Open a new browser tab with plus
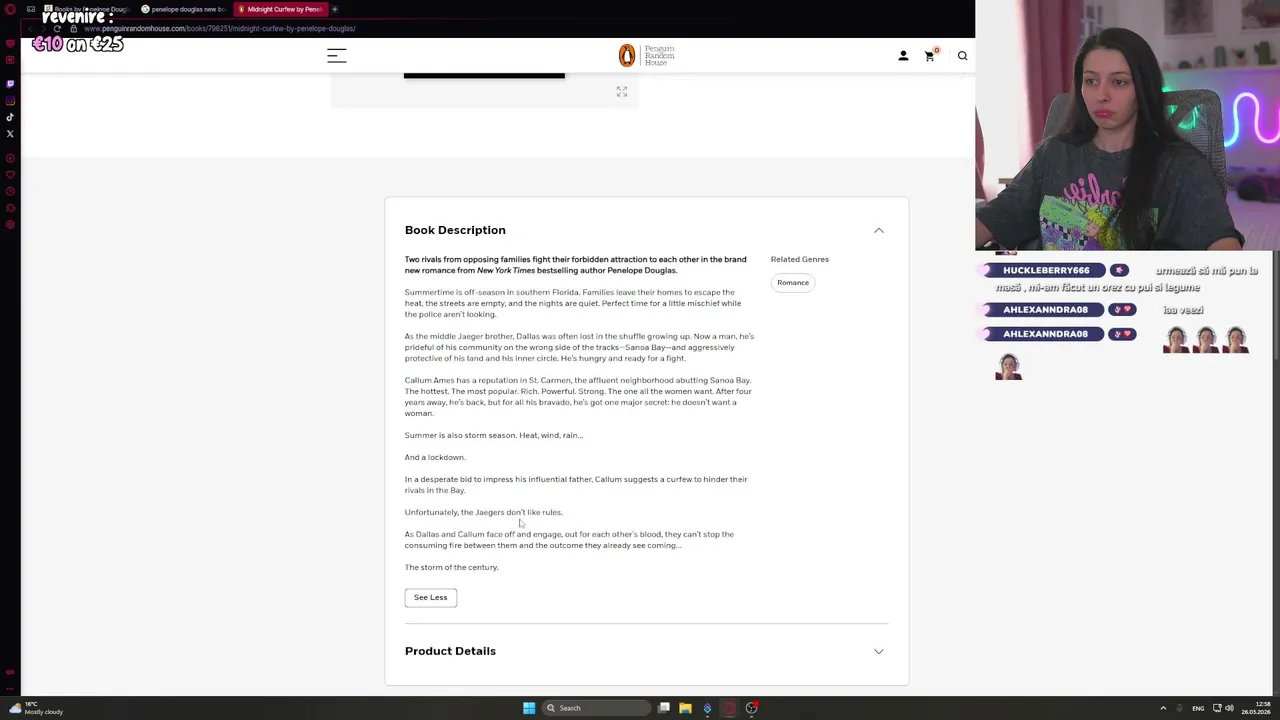Viewport: 1280px width, 720px height. click(x=335, y=9)
